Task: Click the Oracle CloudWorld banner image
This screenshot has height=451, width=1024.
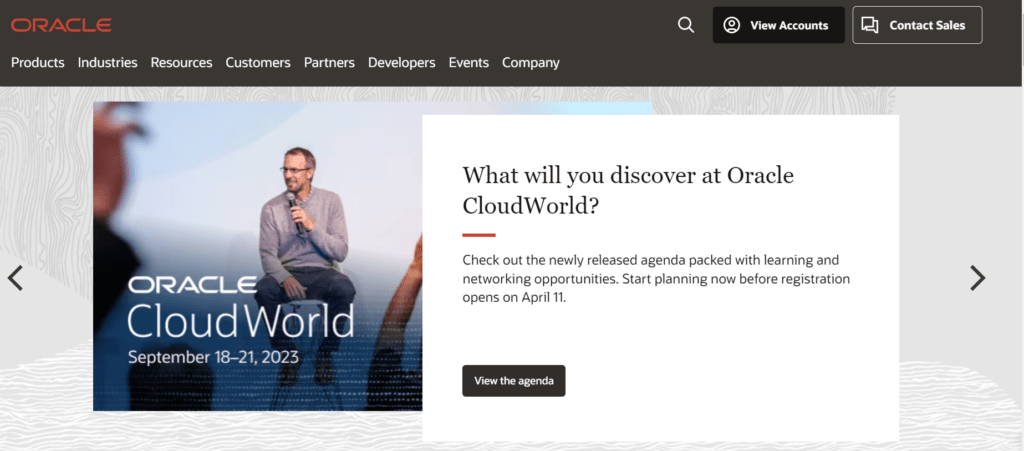Action: (257, 256)
